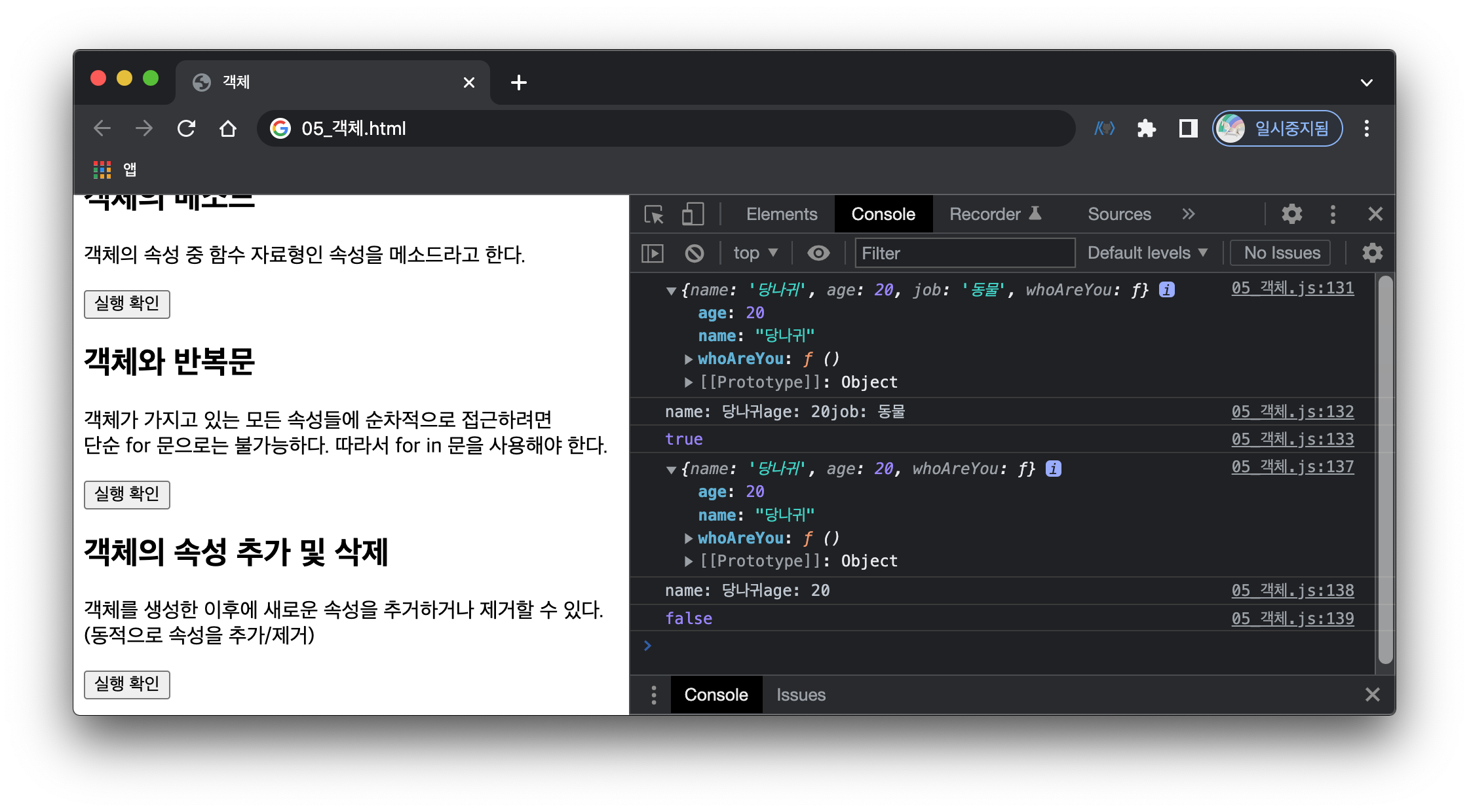Viewport: 1469px width, 812px height.
Task: Reload the page with the refresh icon
Action: tap(187, 128)
